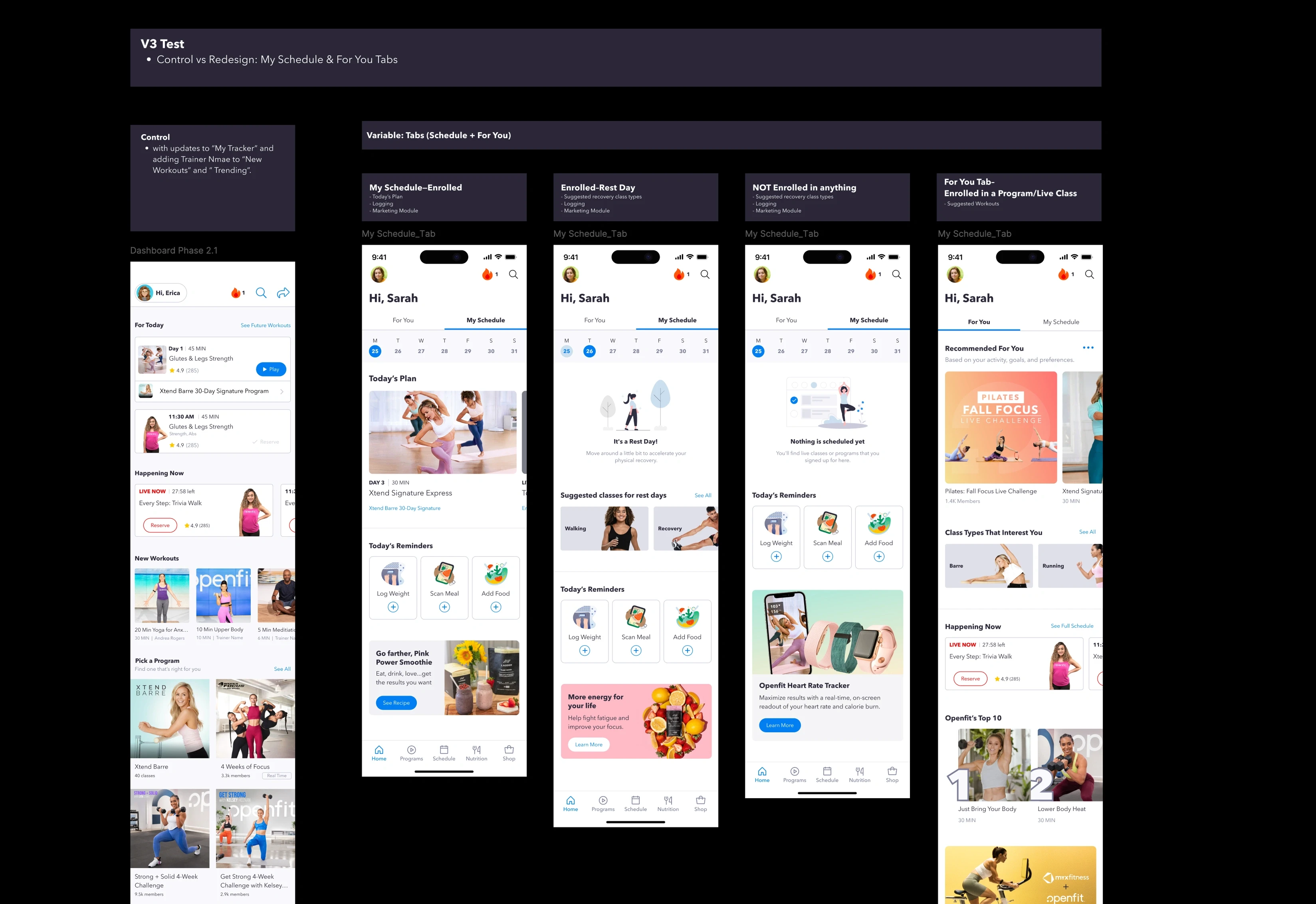The width and height of the screenshot is (1316, 904).
Task: Click See All next to Class Types That Interest You
Action: 1087,532
